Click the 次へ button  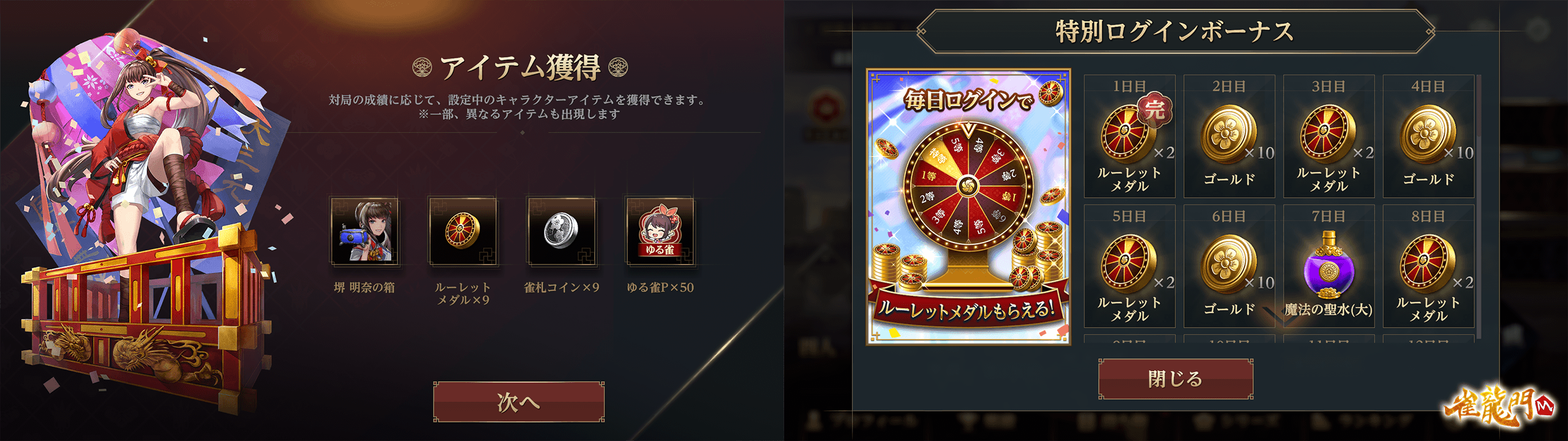coord(519,402)
